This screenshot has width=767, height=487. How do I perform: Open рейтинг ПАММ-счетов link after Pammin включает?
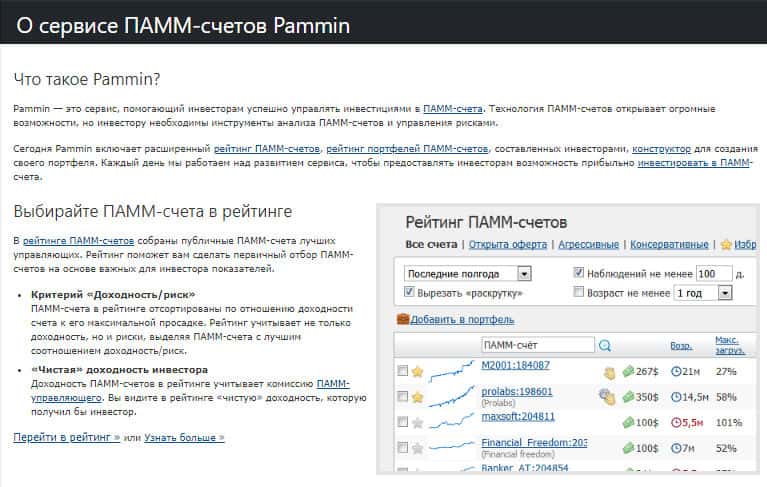[267, 149]
